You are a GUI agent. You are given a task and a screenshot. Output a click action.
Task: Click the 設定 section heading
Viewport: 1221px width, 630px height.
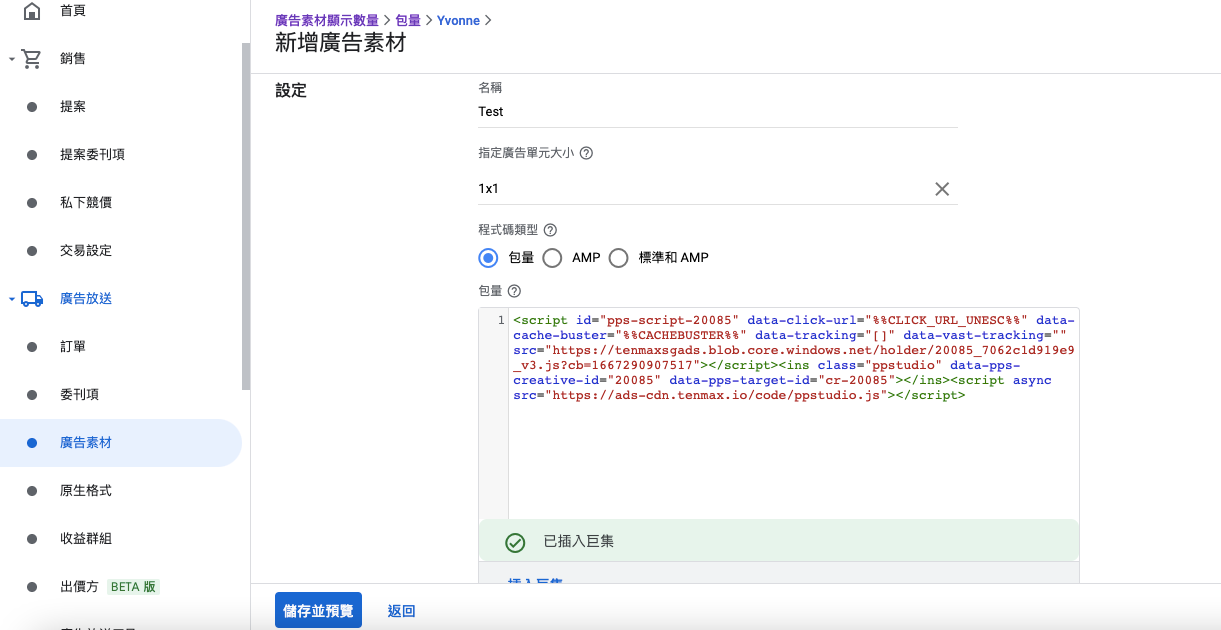(x=291, y=90)
